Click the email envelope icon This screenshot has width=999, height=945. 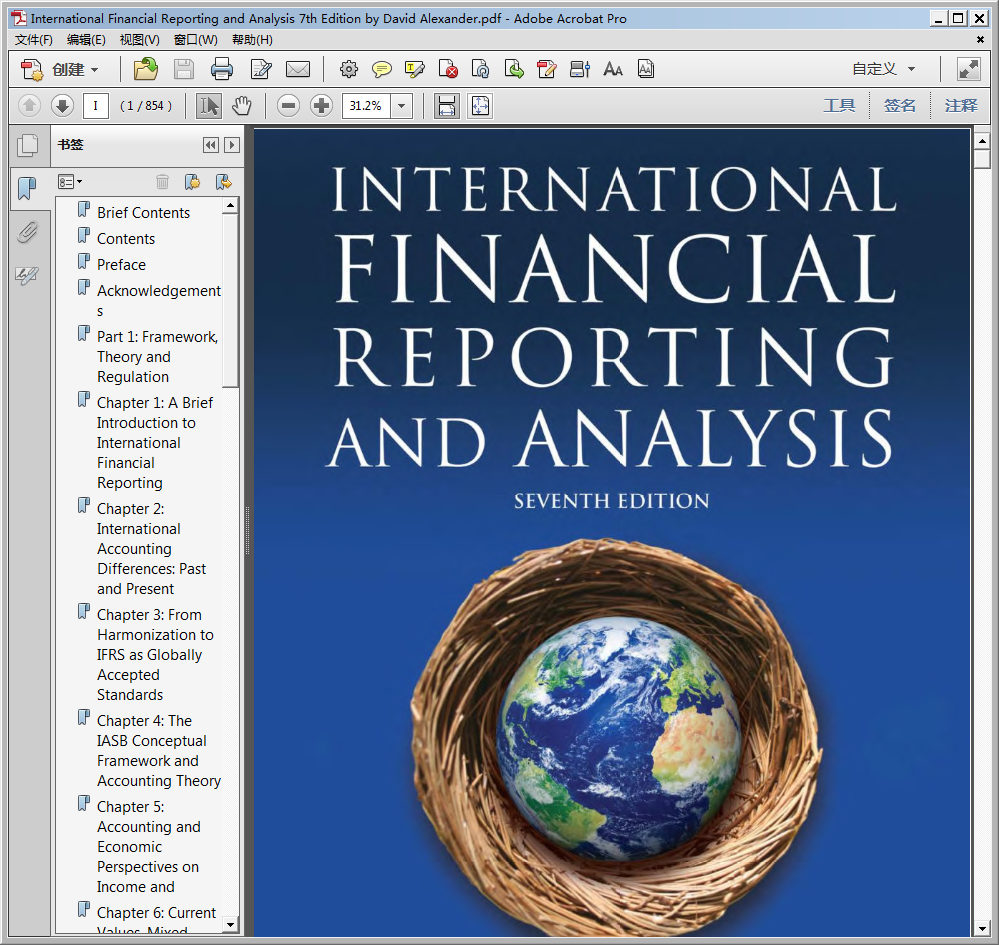297,69
